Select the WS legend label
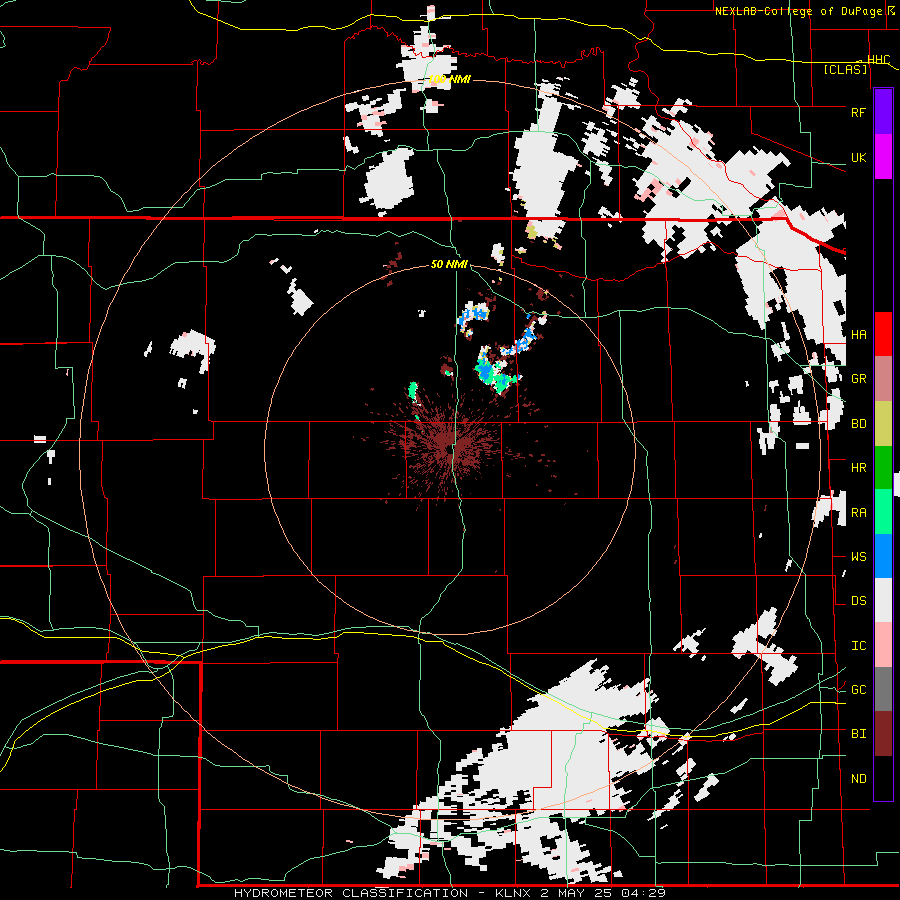Image resolution: width=900 pixels, height=900 pixels. pyautogui.click(x=858, y=557)
